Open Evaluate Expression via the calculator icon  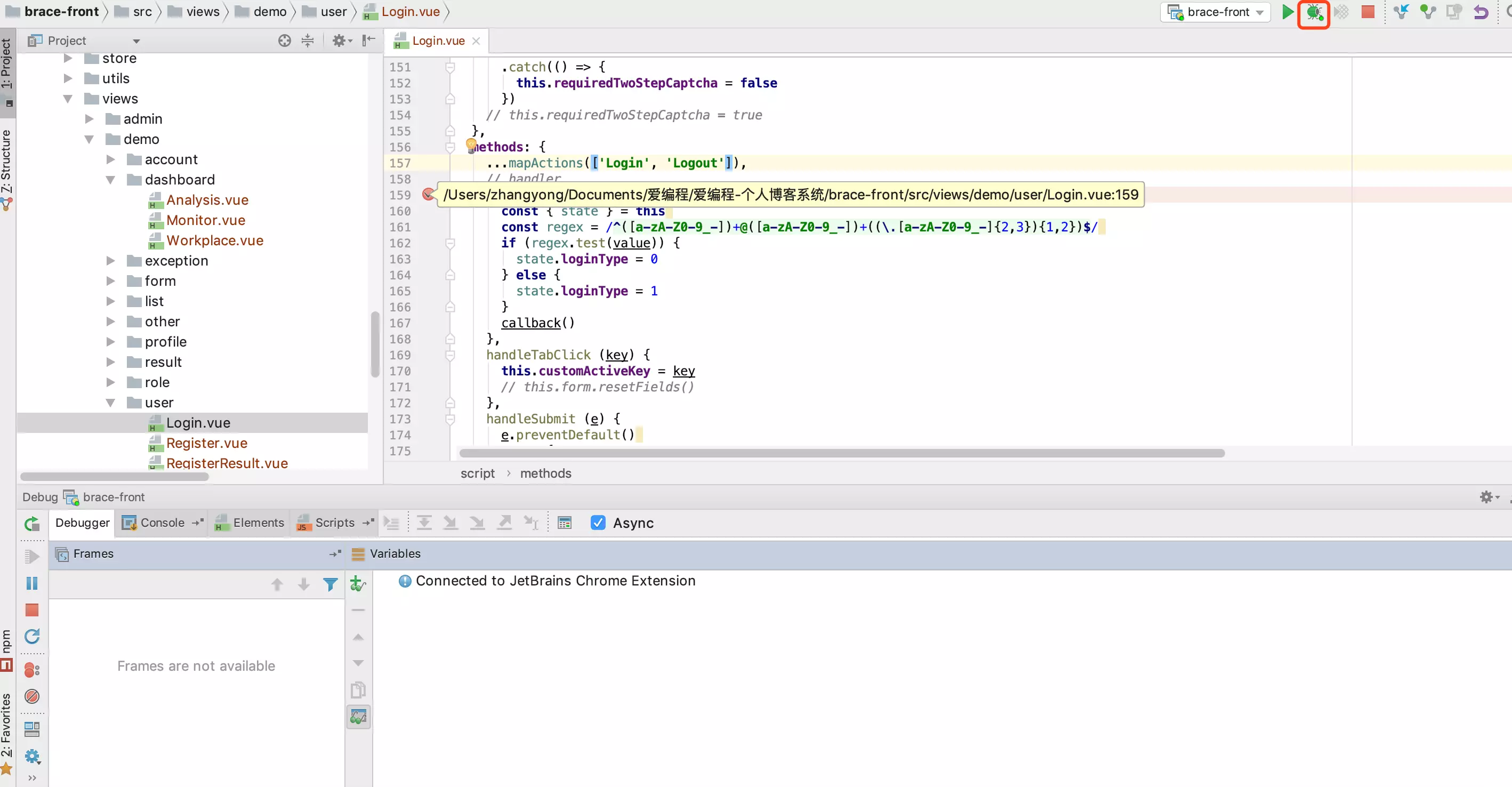coord(564,523)
